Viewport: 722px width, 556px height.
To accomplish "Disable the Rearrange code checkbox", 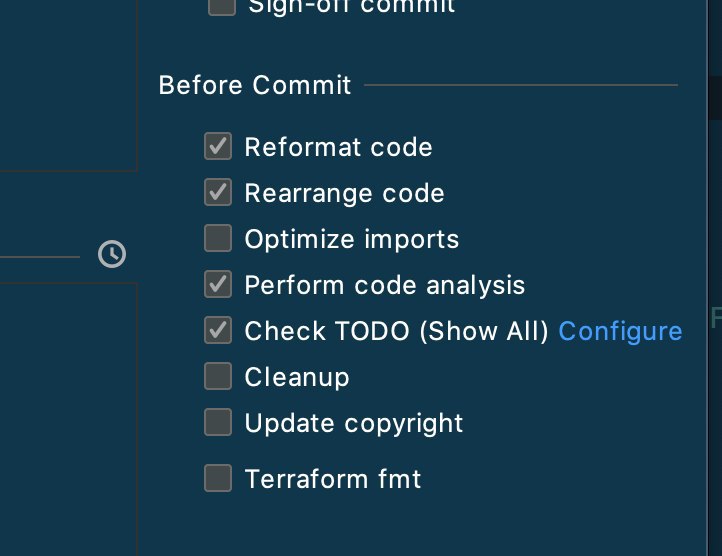I will [218, 192].
